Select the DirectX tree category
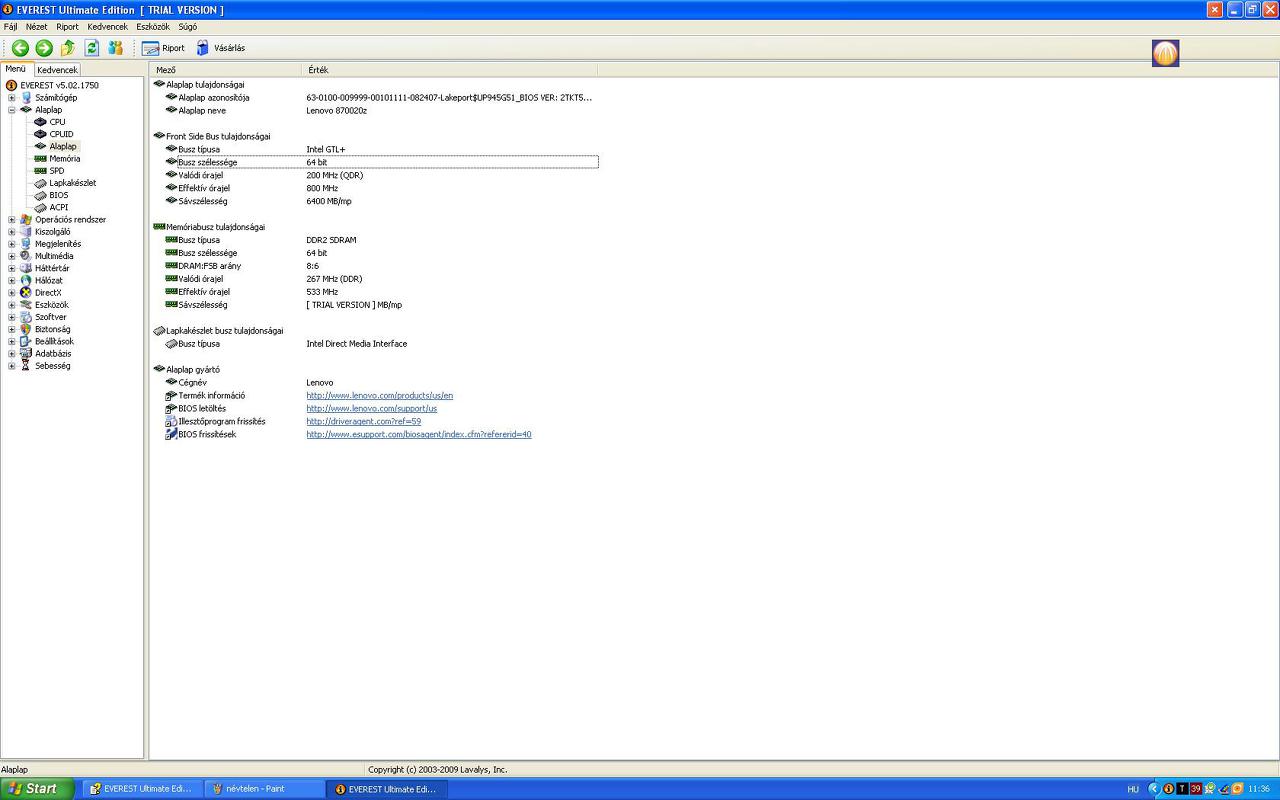This screenshot has width=1280, height=800. click(48, 293)
